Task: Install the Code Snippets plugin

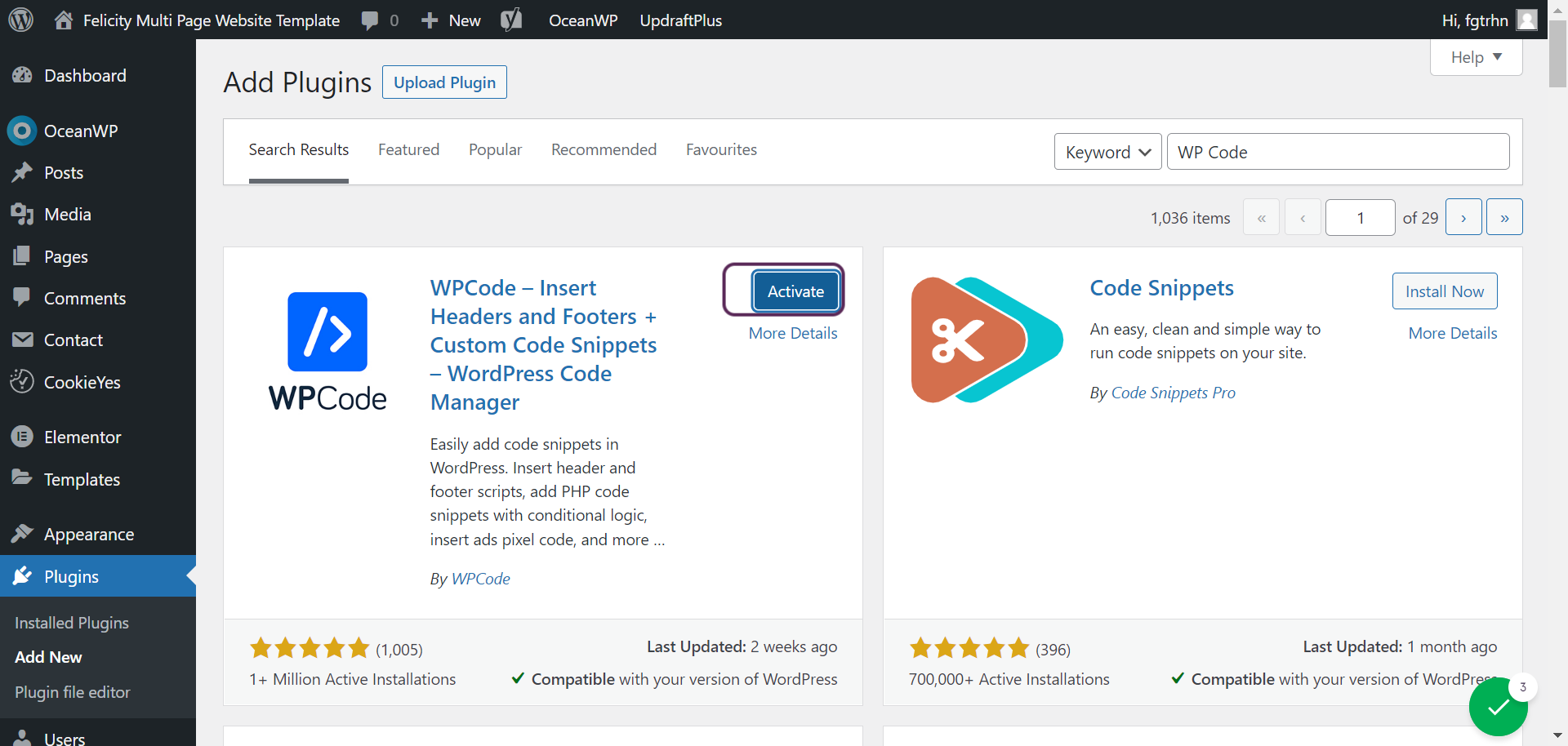Action: (1445, 291)
